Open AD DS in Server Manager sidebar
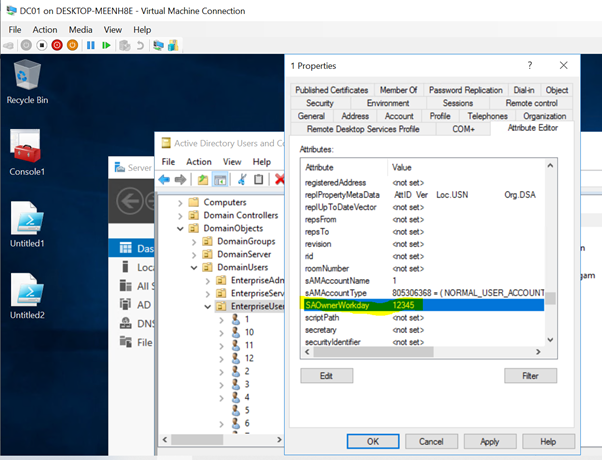602x460 pixels. (x=132, y=305)
